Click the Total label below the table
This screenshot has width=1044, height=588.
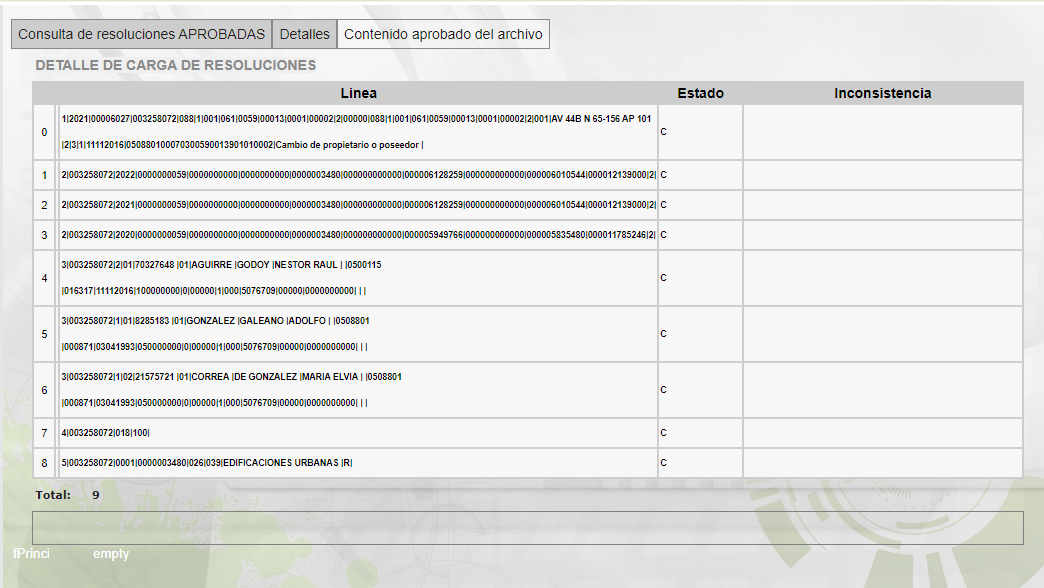coord(53,495)
